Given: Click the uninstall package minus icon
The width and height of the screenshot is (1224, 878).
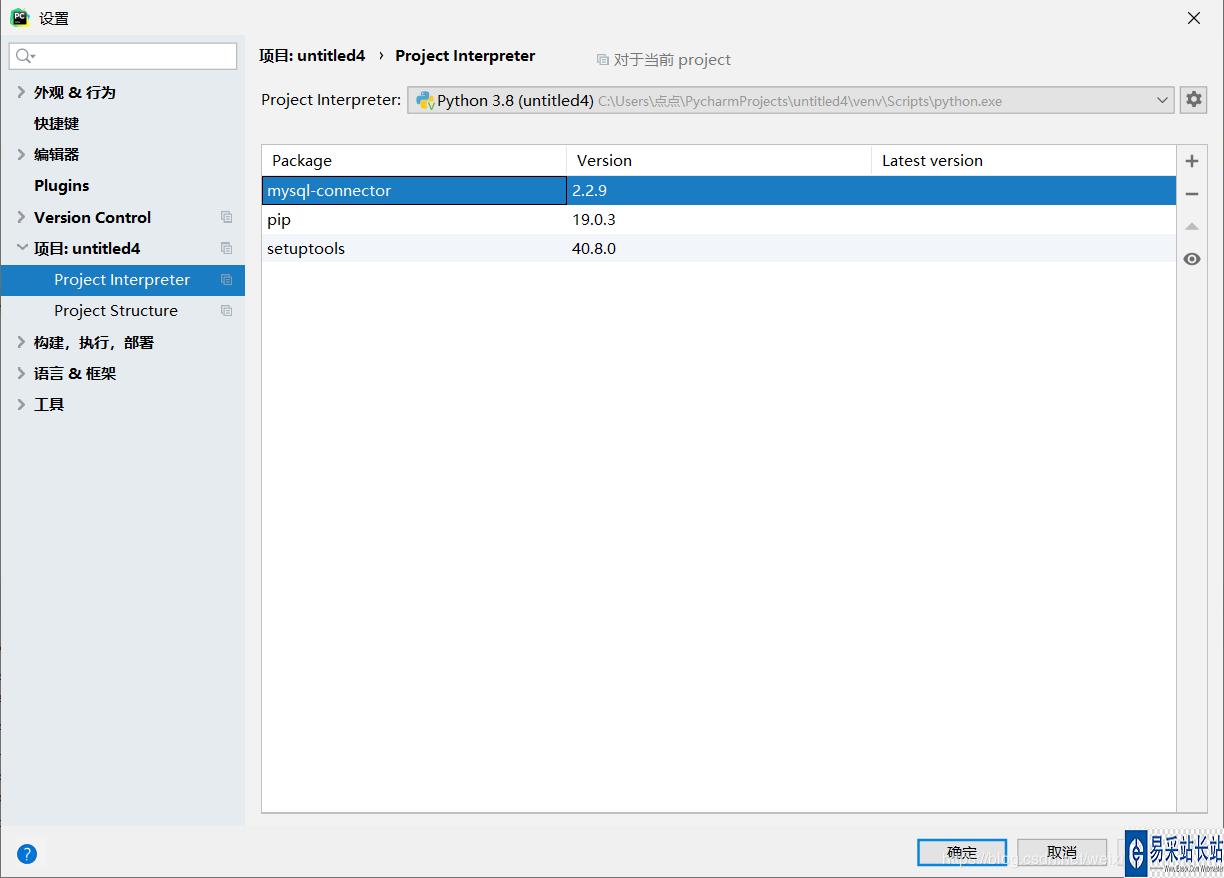Looking at the screenshot, I should pyautogui.click(x=1191, y=194).
